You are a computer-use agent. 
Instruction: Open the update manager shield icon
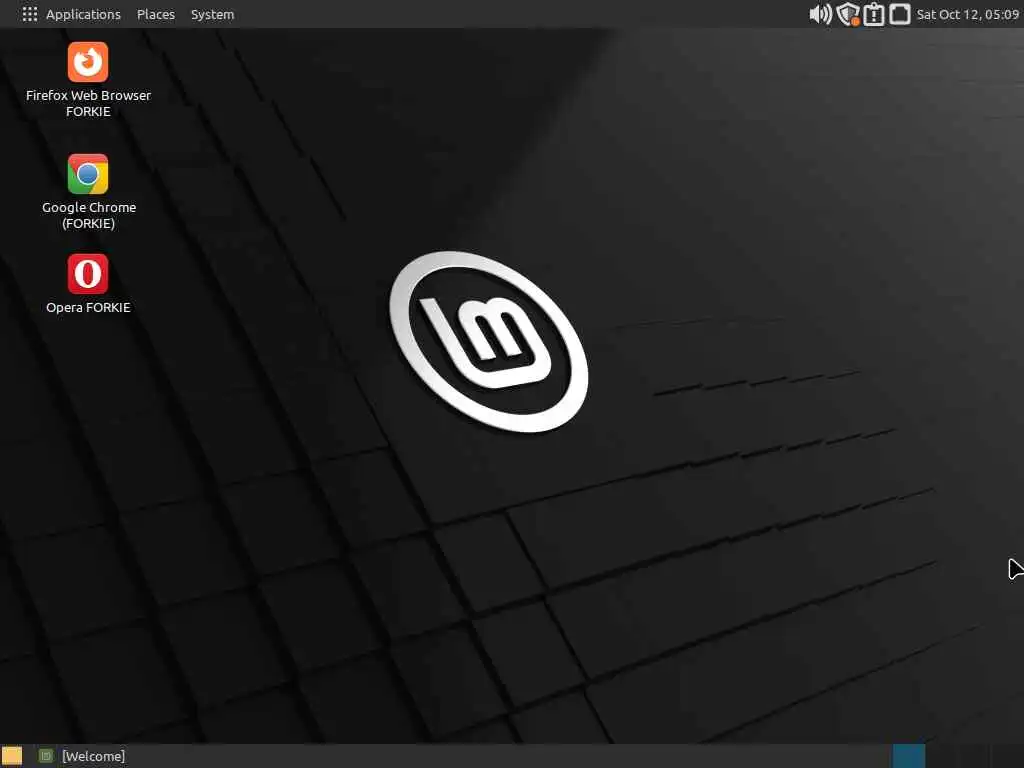point(848,14)
